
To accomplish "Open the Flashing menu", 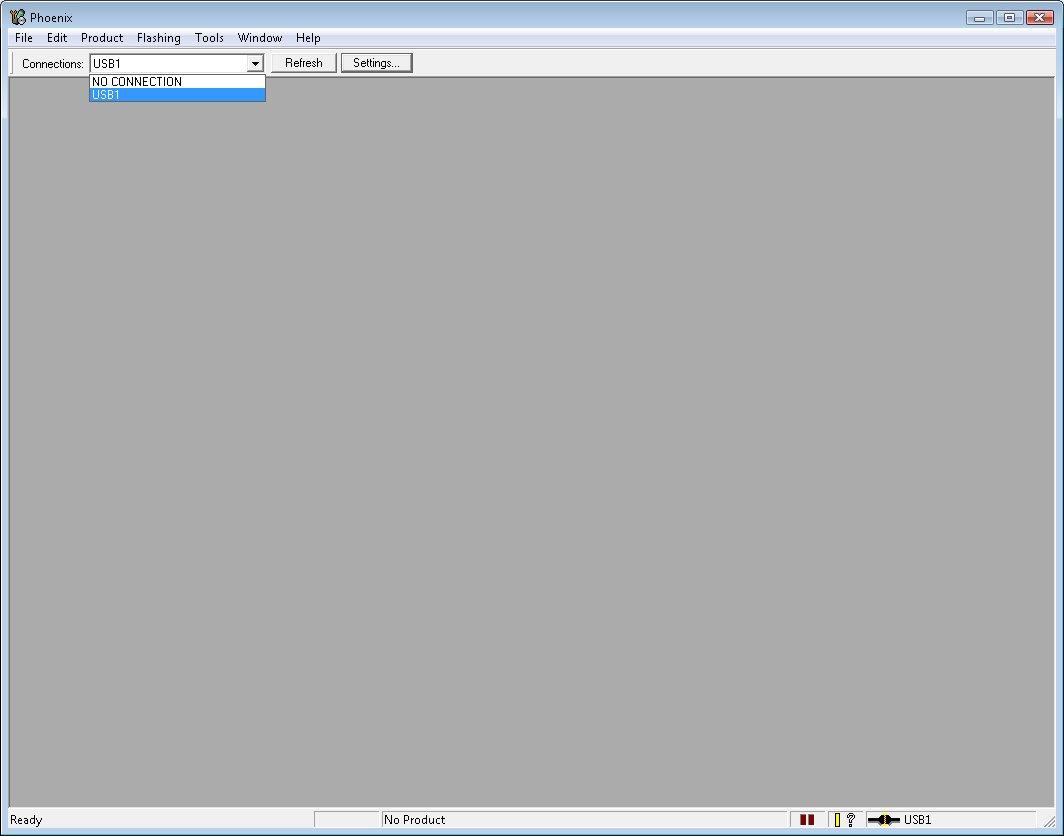I will pos(158,38).
